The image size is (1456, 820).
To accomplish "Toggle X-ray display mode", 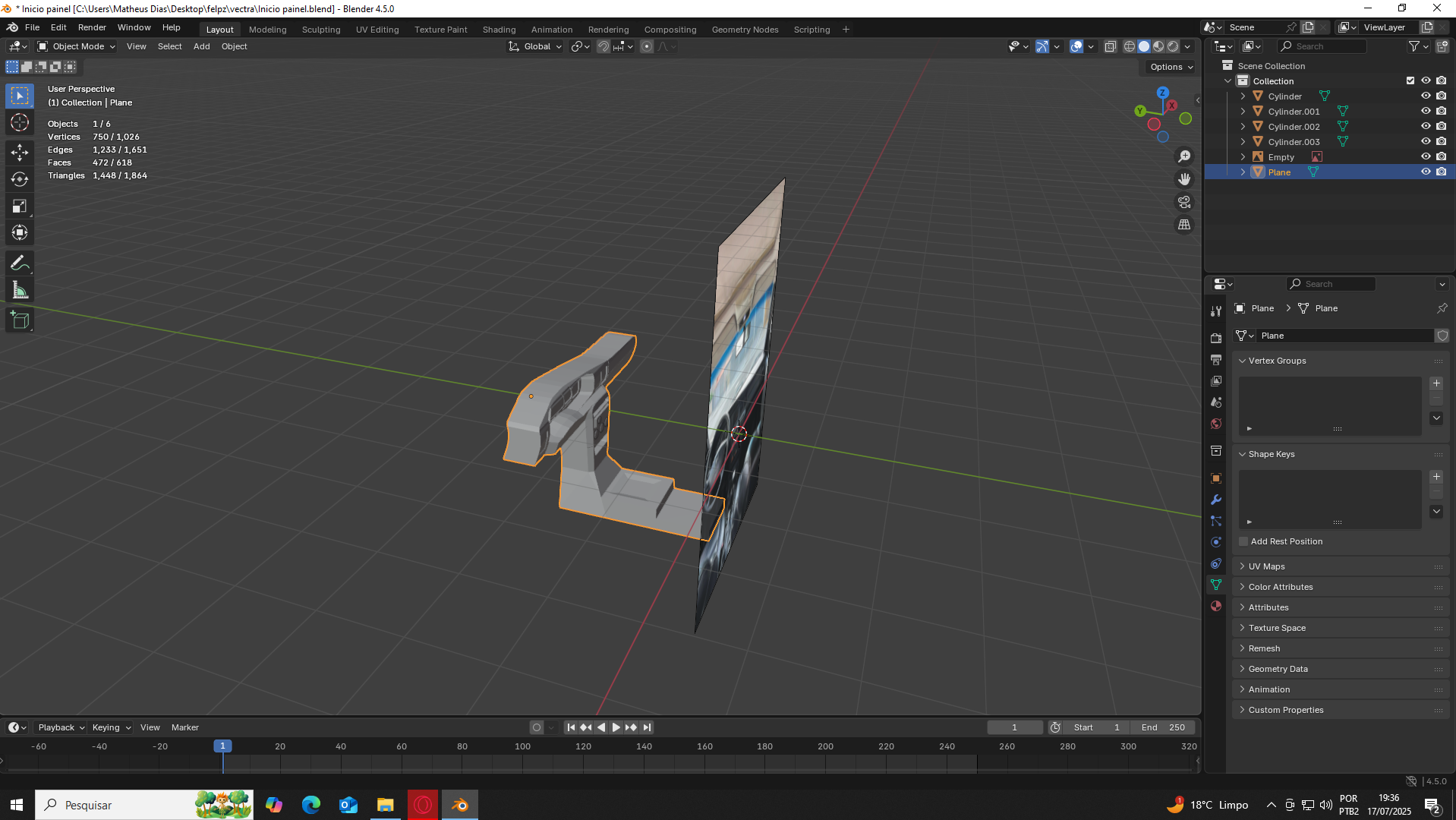I will click(1111, 46).
